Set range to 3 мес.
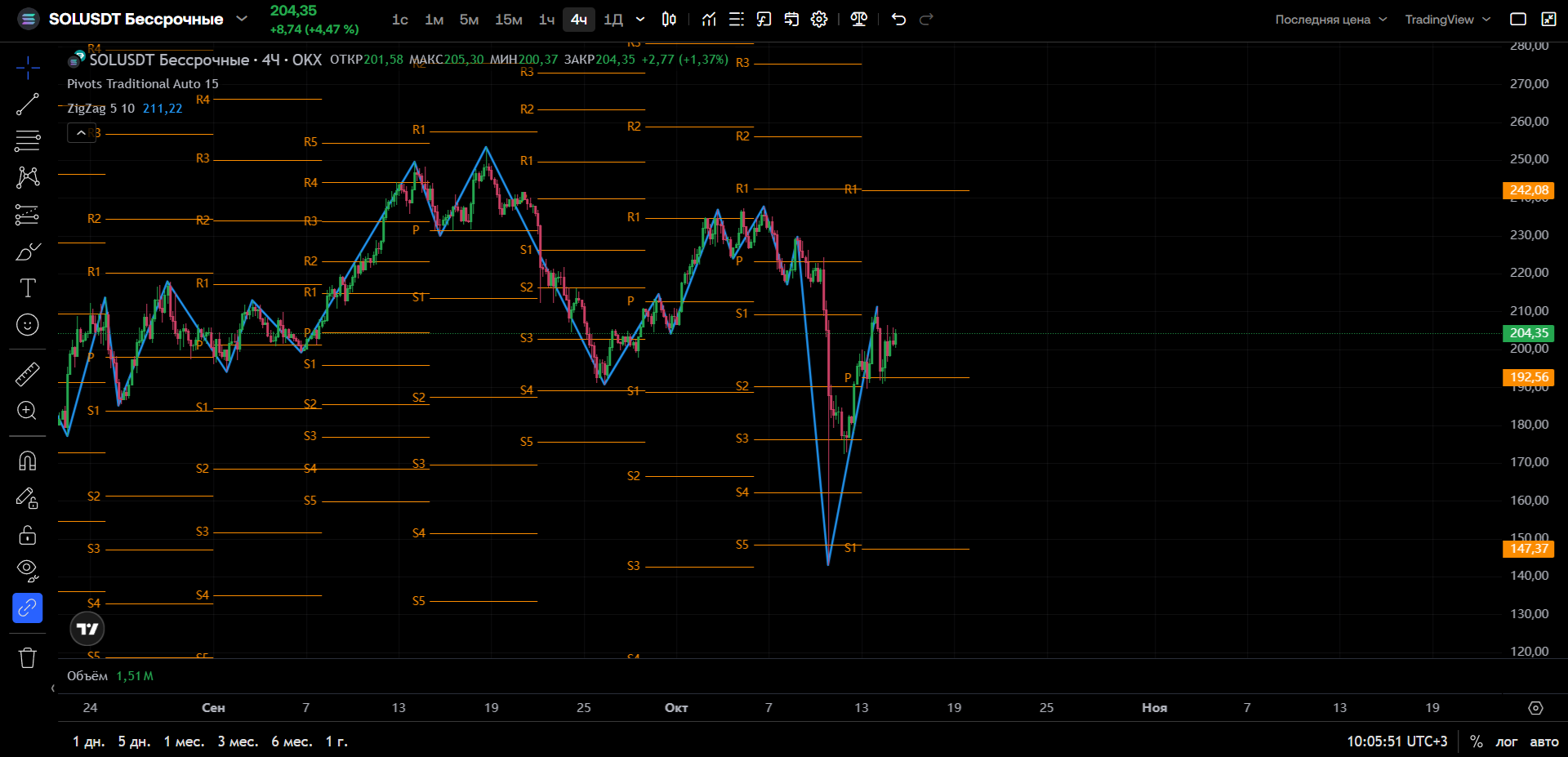Viewport: 1568px width, 757px height. 238,741
